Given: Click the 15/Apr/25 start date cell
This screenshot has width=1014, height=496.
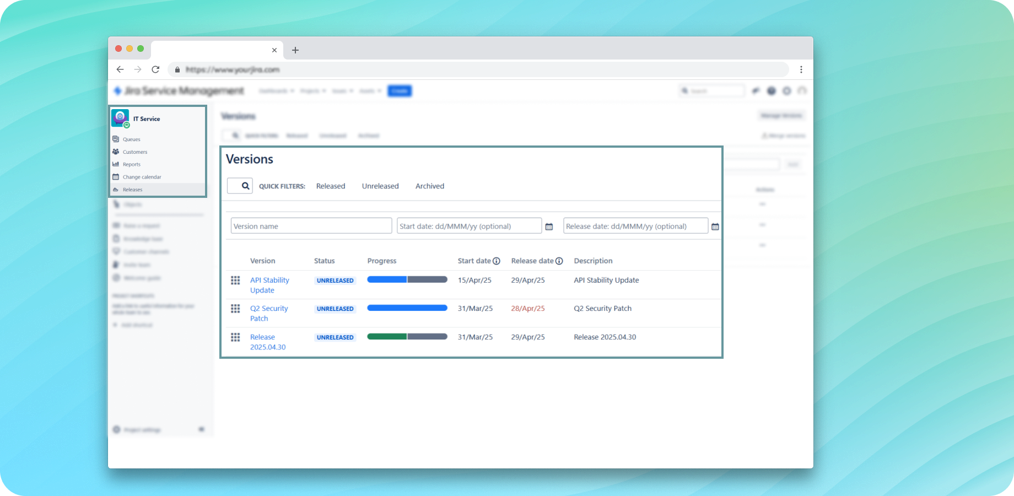Looking at the screenshot, I should pyautogui.click(x=475, y=280).
